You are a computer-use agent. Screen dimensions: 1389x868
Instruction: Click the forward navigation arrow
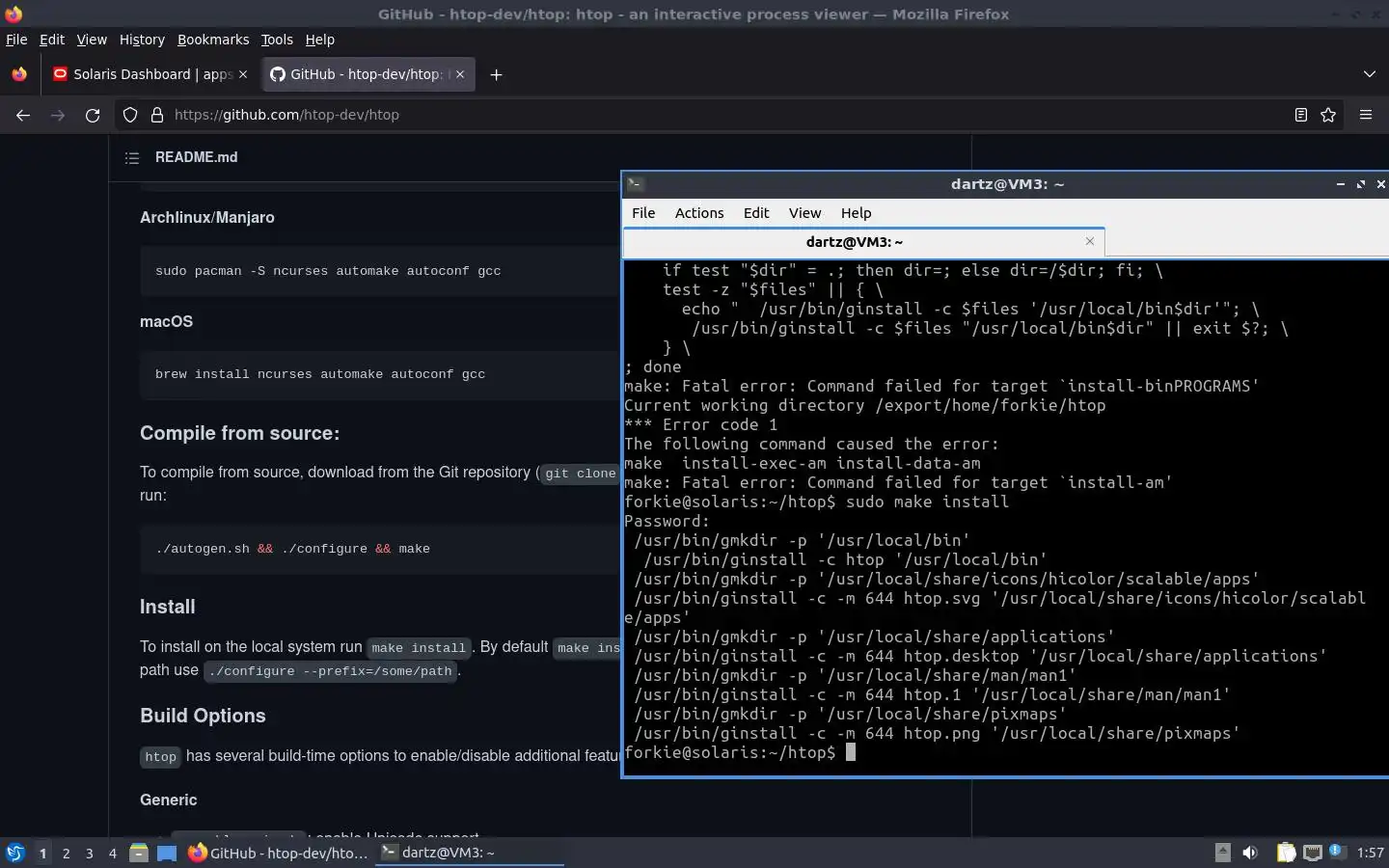pos(58,115)
